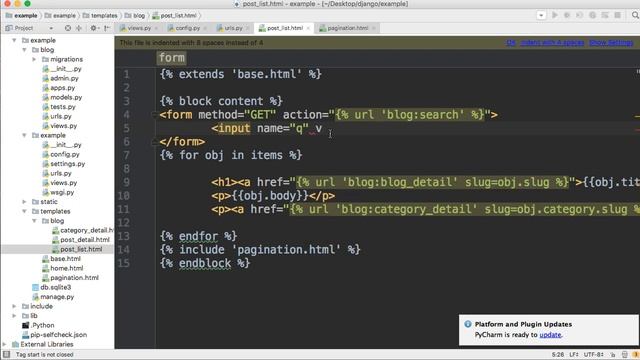Open the UTF-8 encoding selector
Viewport: 640px width, 360px height.
593,354
